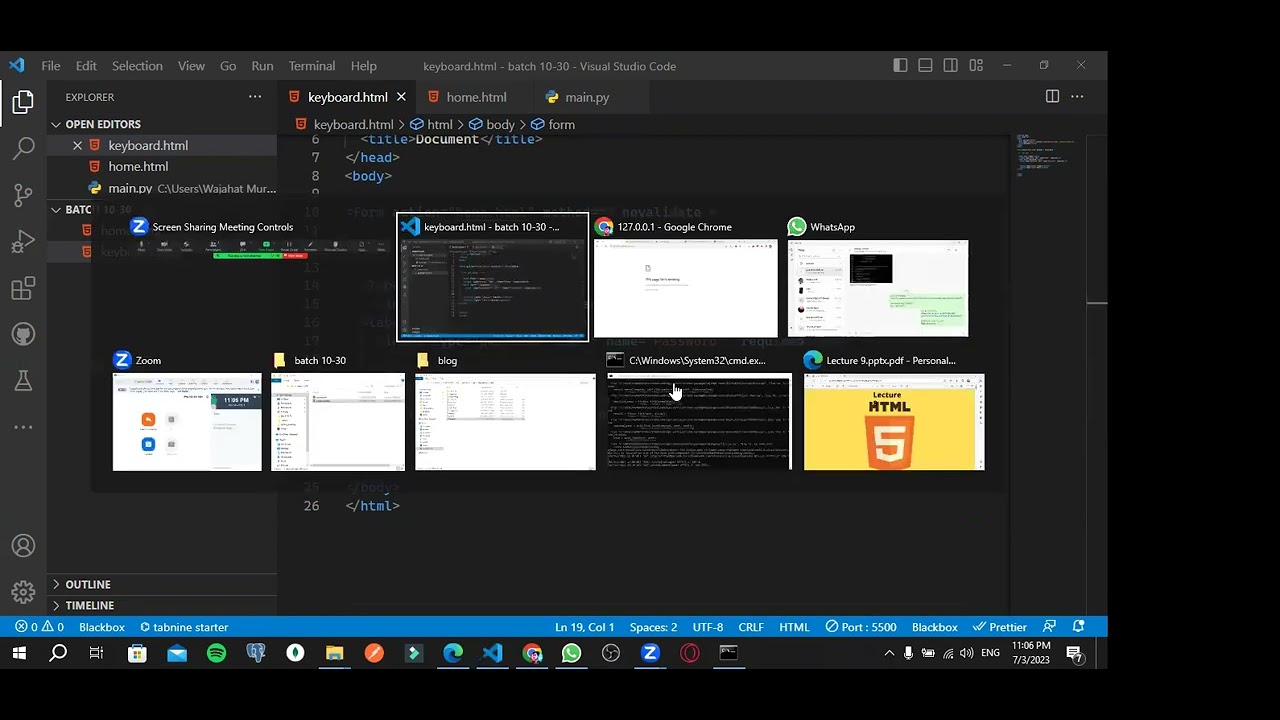The image size is (1280, 720).
Task: Click the Prettier status bar button
Action: [1001, 627]
